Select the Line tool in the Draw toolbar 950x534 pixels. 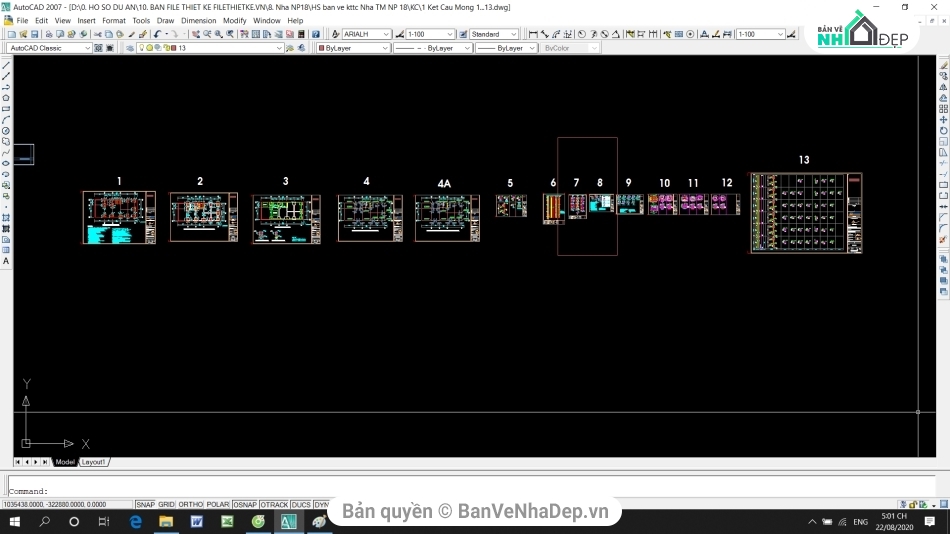click(6, 65)
